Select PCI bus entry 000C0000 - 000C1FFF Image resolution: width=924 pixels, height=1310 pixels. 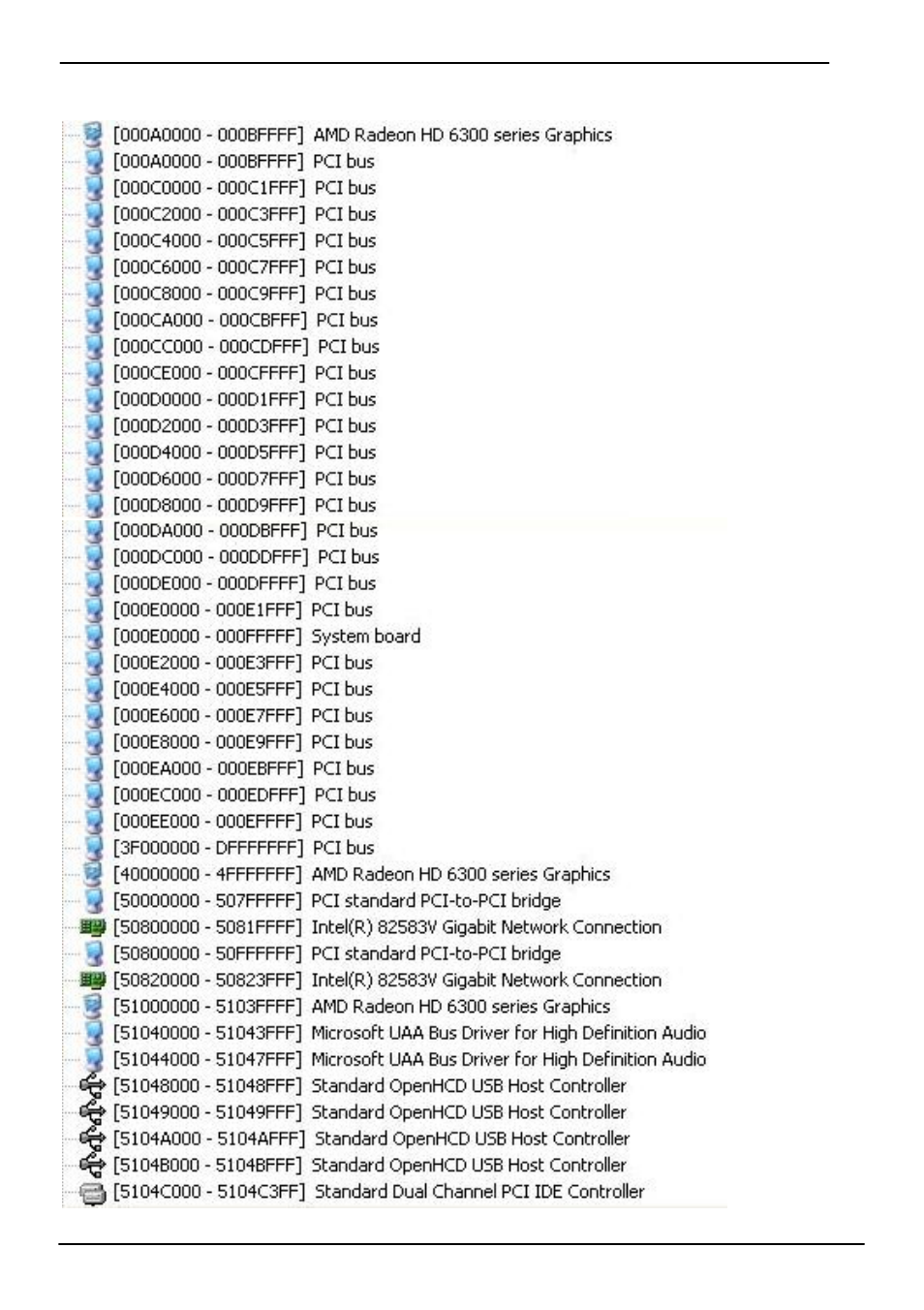(244, 188)
